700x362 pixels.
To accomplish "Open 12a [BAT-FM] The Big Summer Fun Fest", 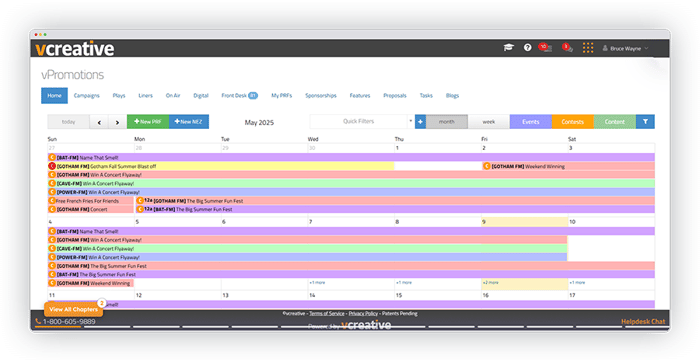I will [395, 209].
